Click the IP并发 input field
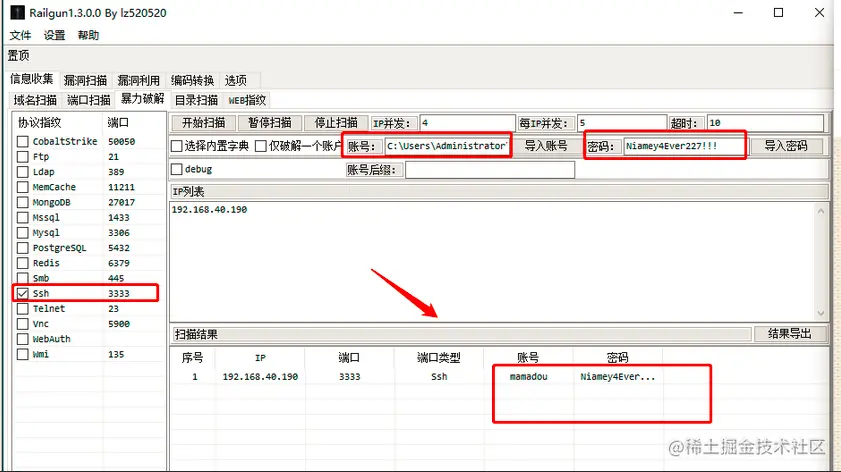841x472 pixels. (x=467, y=123)
